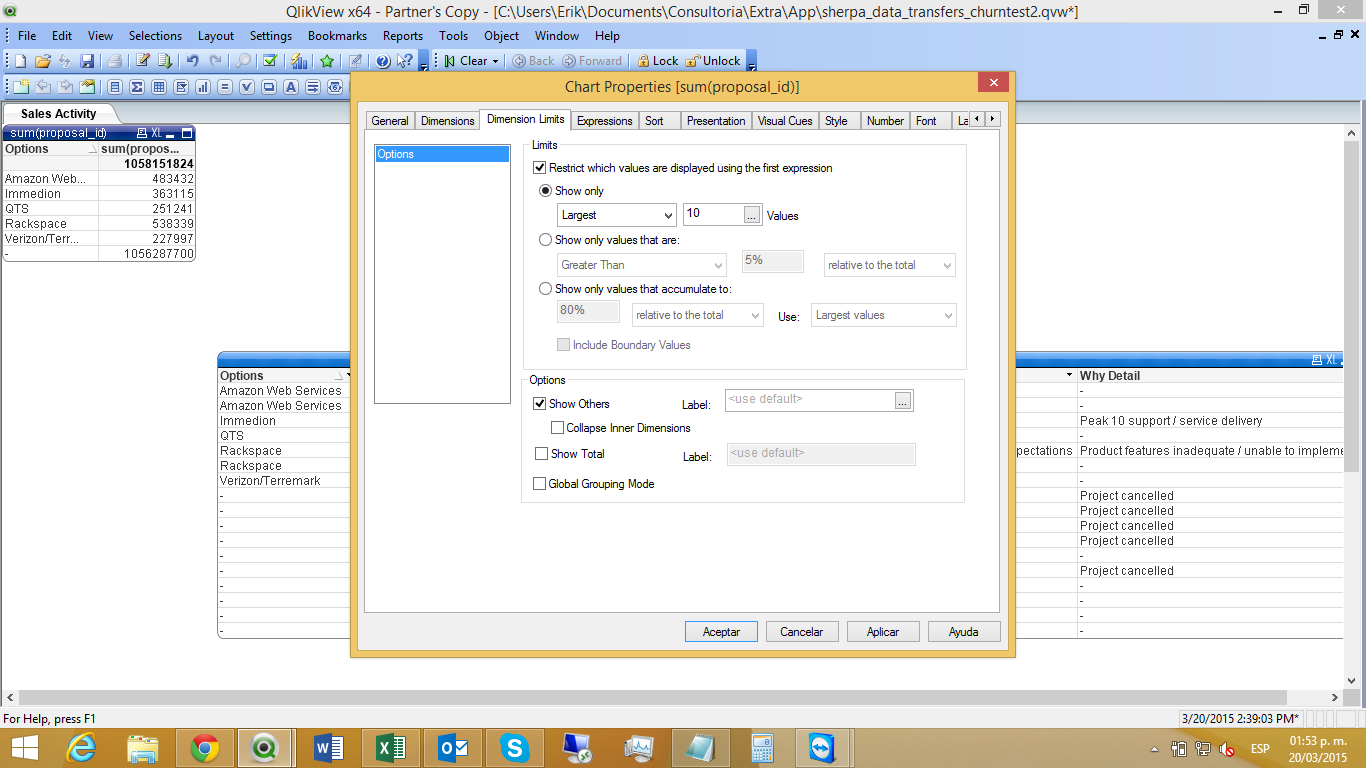1366x768 pixels.
Task: Switch to the Dimensions tab
Action: pos(448,121)
